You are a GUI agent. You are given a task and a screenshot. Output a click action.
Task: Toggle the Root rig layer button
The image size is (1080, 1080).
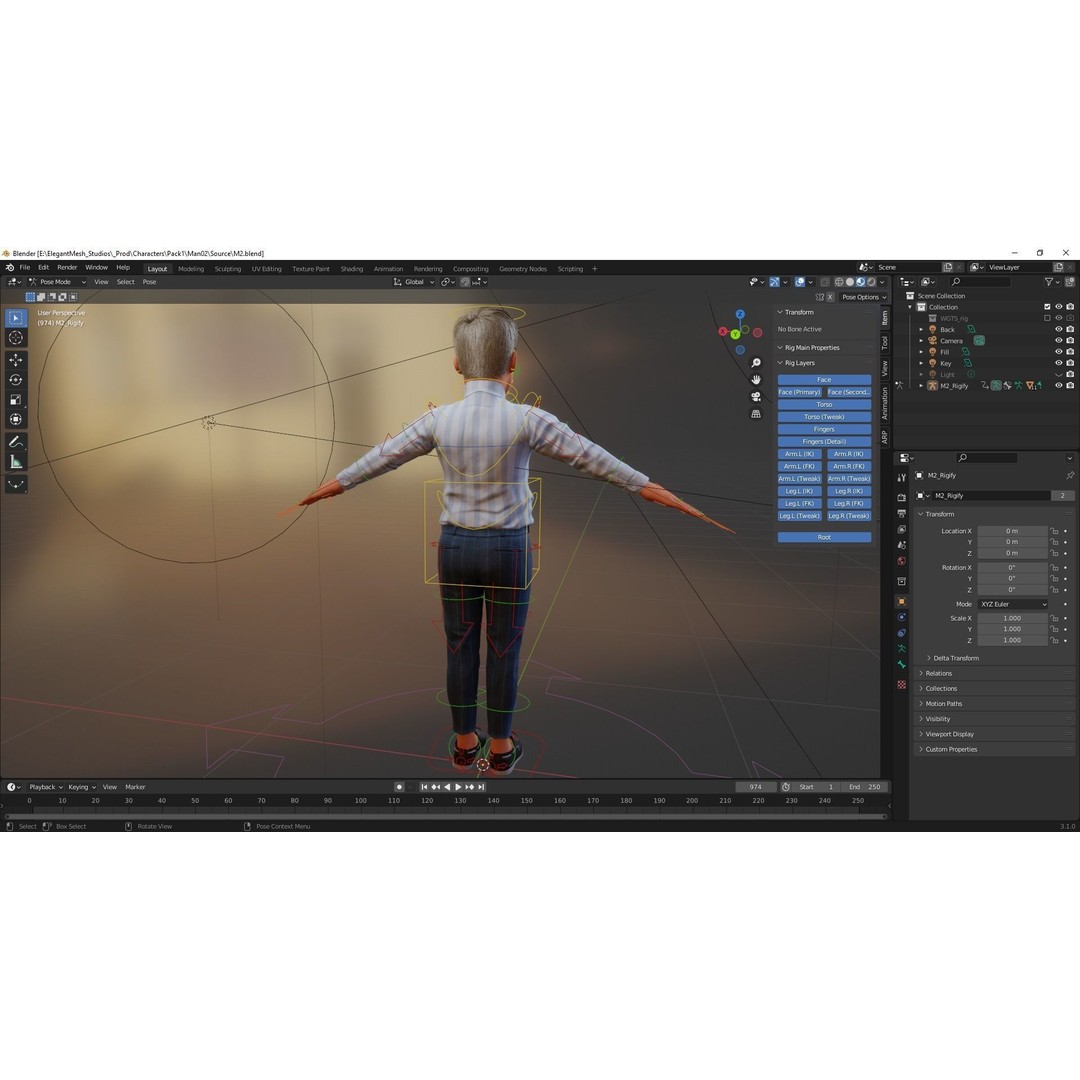824,537
